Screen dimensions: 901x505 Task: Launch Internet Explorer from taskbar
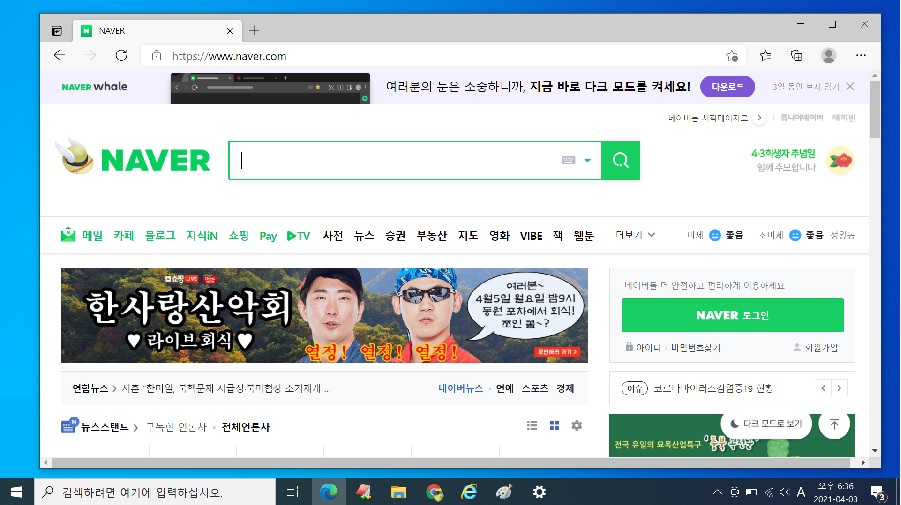[469, 492]
